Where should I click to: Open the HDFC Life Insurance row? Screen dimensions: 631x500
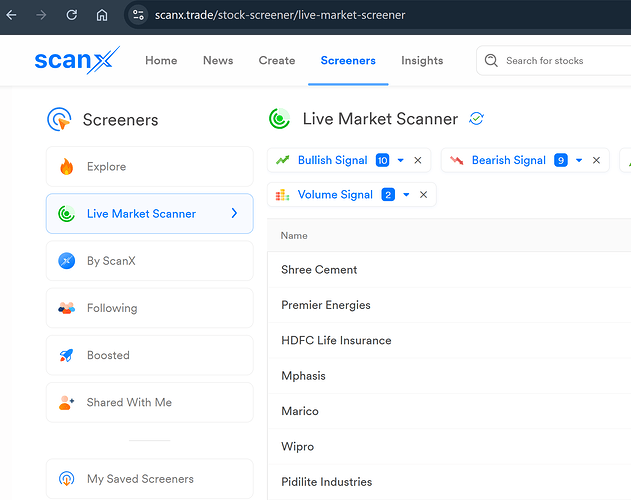point(449,341)
